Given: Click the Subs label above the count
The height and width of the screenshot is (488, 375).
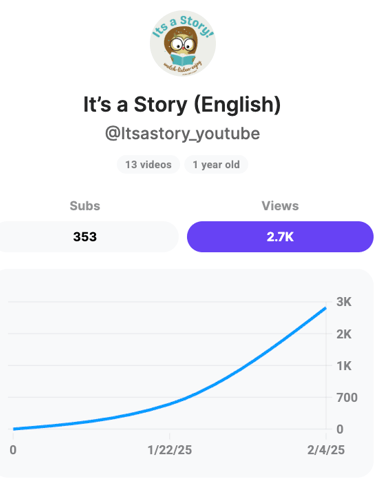Looking at the screenshot, I should pos(85,206).
